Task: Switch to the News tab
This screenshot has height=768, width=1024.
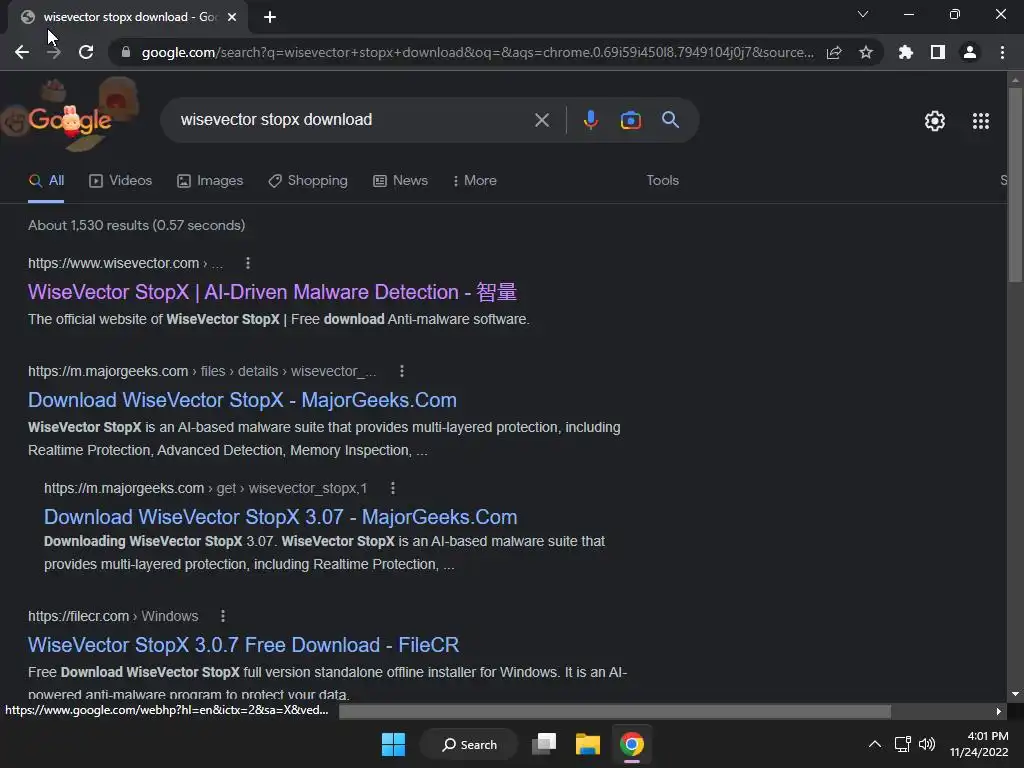Action: coord(400,181)
